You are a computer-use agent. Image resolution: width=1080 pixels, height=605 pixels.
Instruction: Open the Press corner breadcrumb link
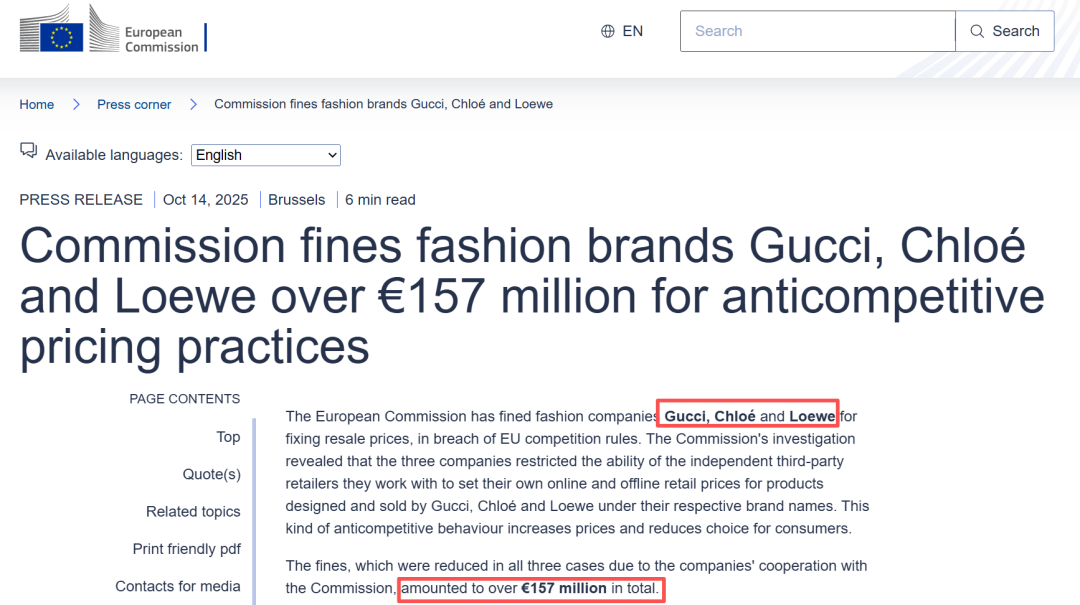[x=134, y=104]
